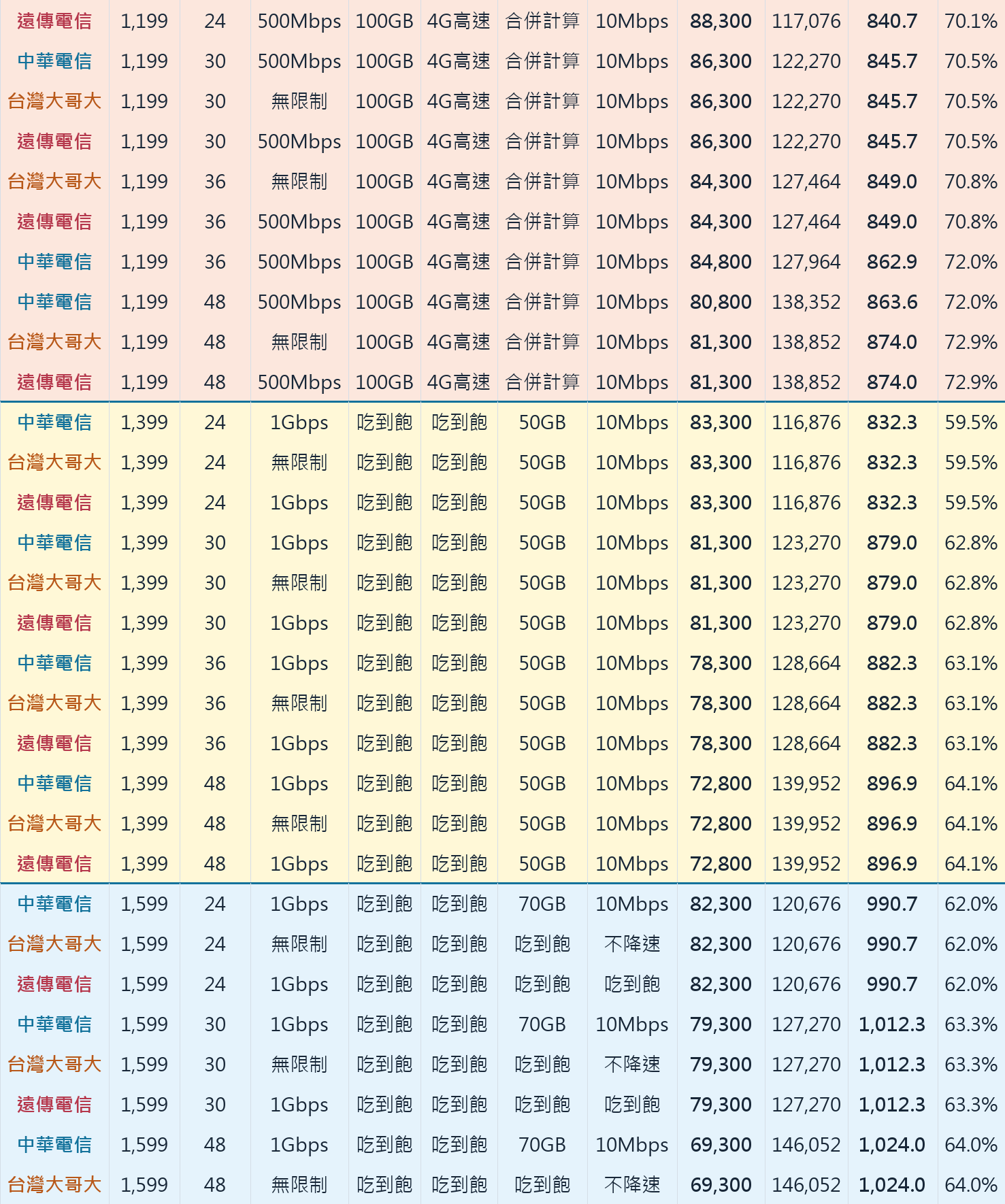Viewport: 1005px width, 1204px height.
Task: Select the 117,076 total cost cell
Action: click(x=806, y=22)
